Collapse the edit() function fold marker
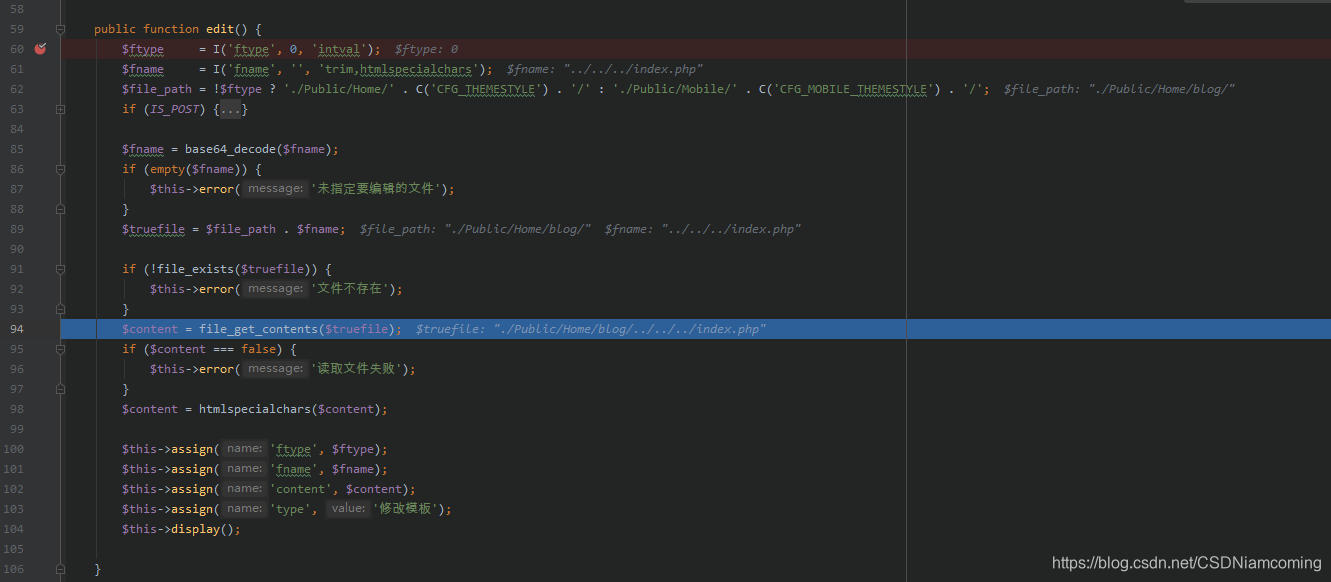Viewport: 1331px width, 582px height. [x=61, y=29]
